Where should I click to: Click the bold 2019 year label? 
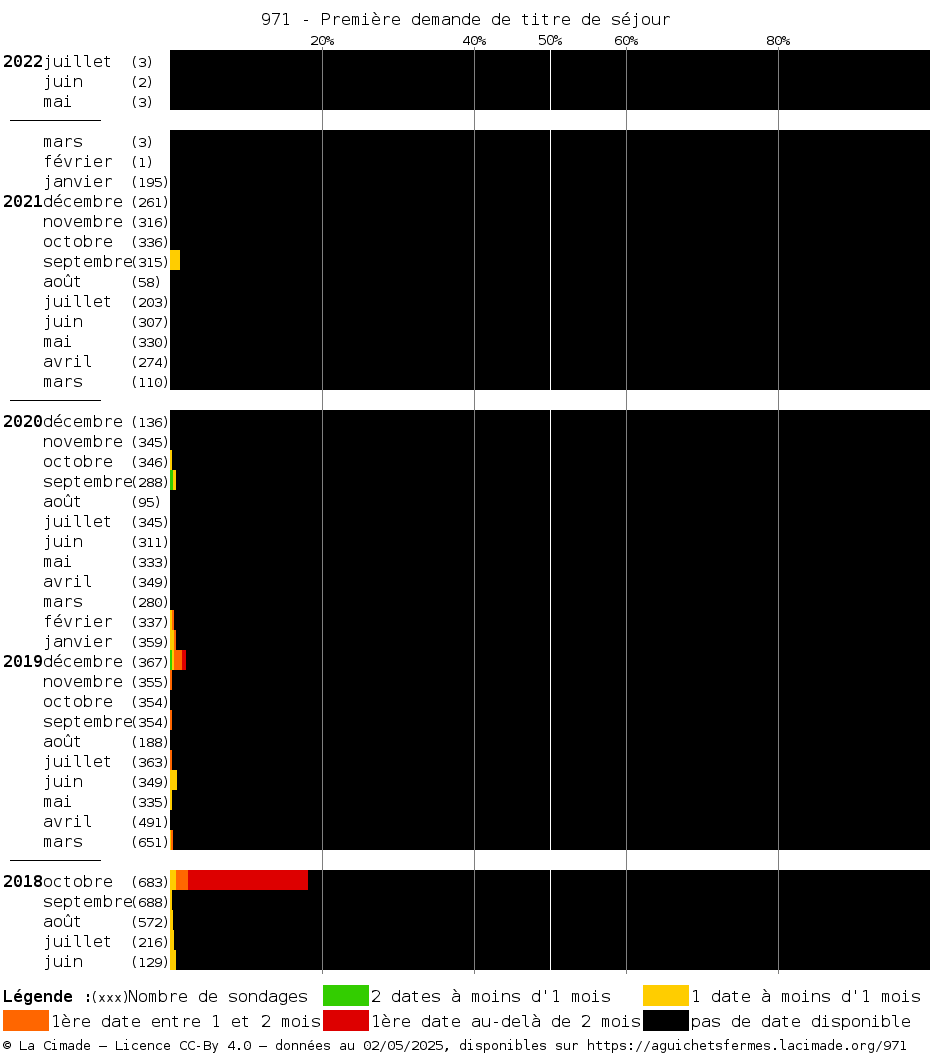23,661
